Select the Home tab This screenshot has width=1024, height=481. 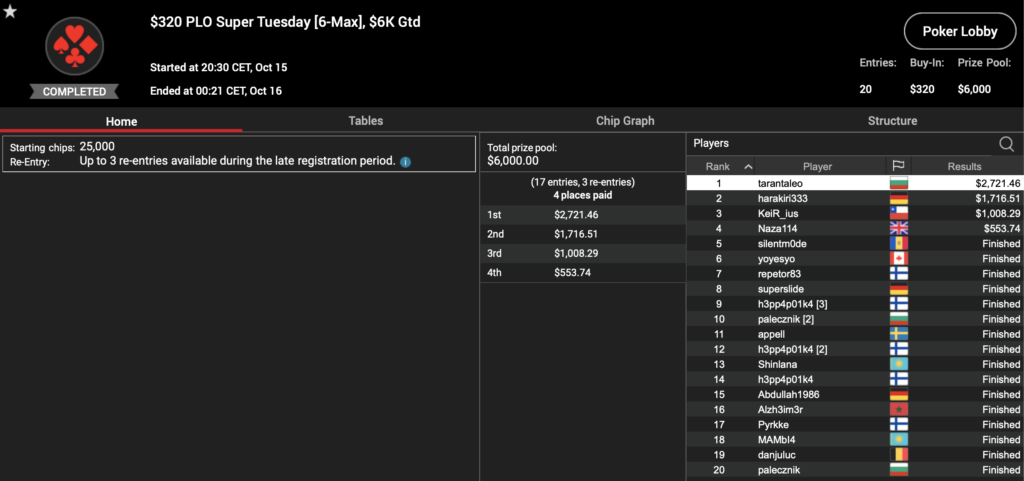(x=121, y=121)
